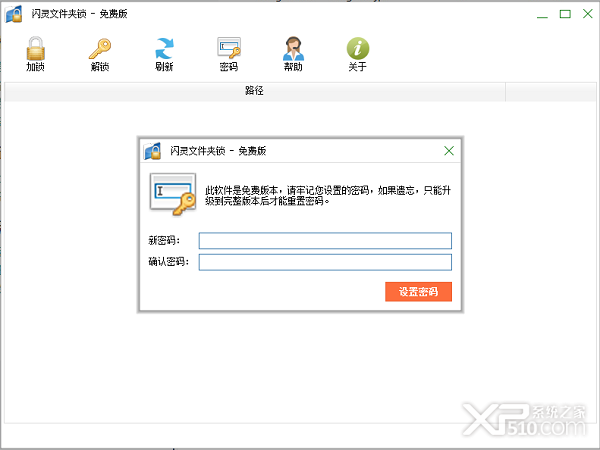
Task: Click the 确认密码 label text
Action: (x=168, y=262)
